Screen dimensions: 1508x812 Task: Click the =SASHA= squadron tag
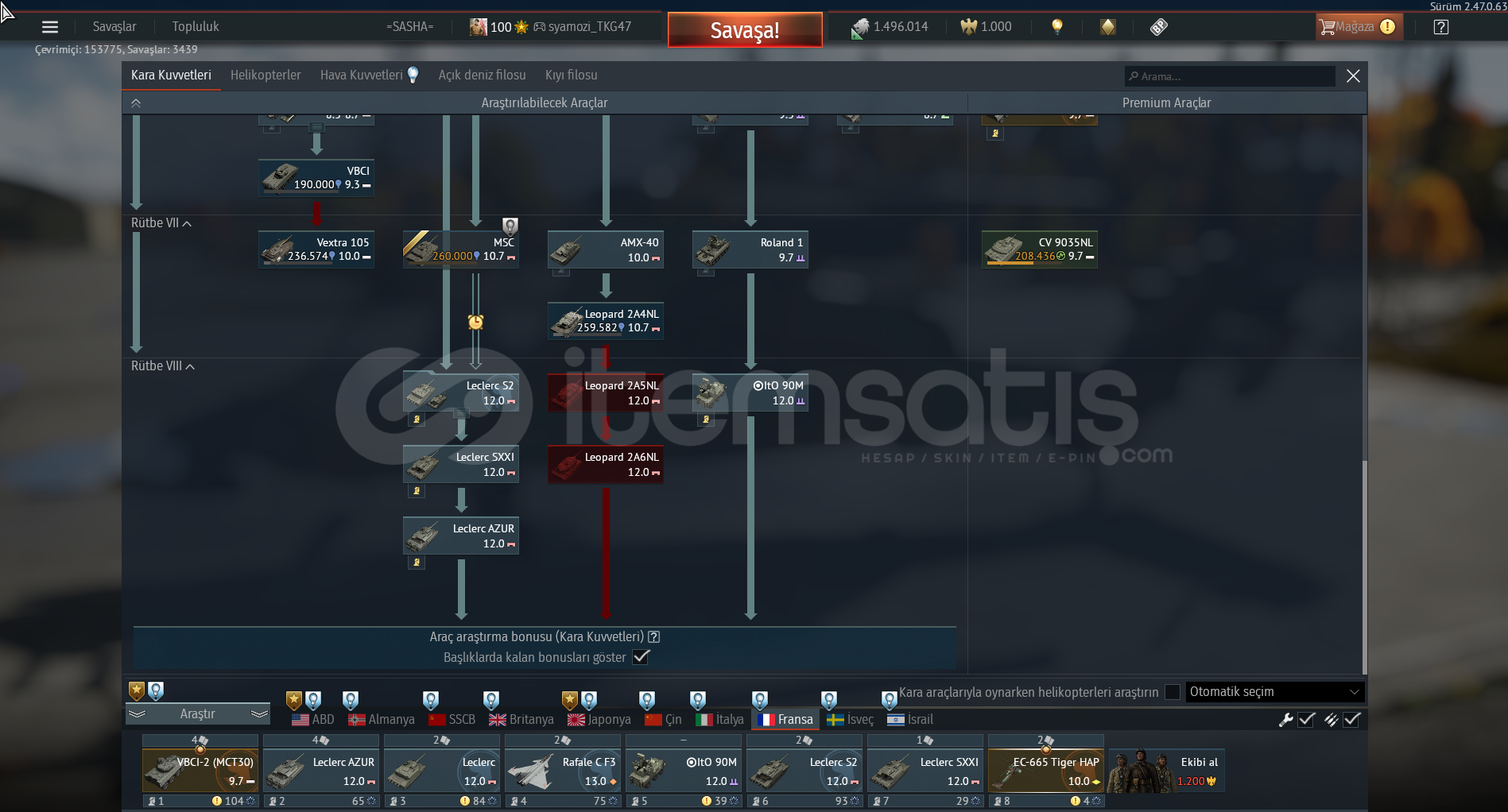(410, 27)
